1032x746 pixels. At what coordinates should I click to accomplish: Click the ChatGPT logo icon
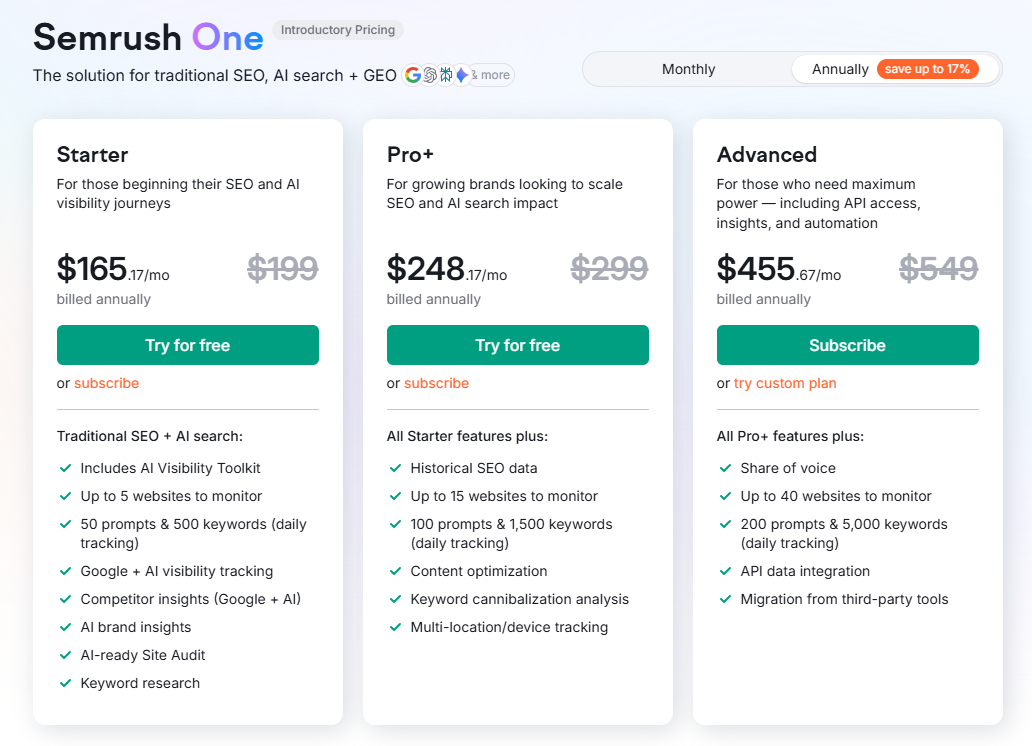[x=429, y=75]
